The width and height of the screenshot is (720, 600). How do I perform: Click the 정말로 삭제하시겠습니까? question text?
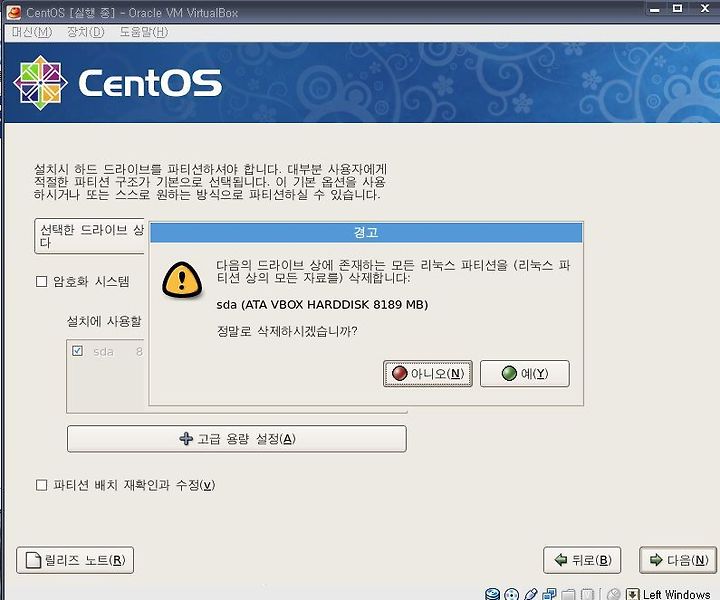tap(287, 331)
